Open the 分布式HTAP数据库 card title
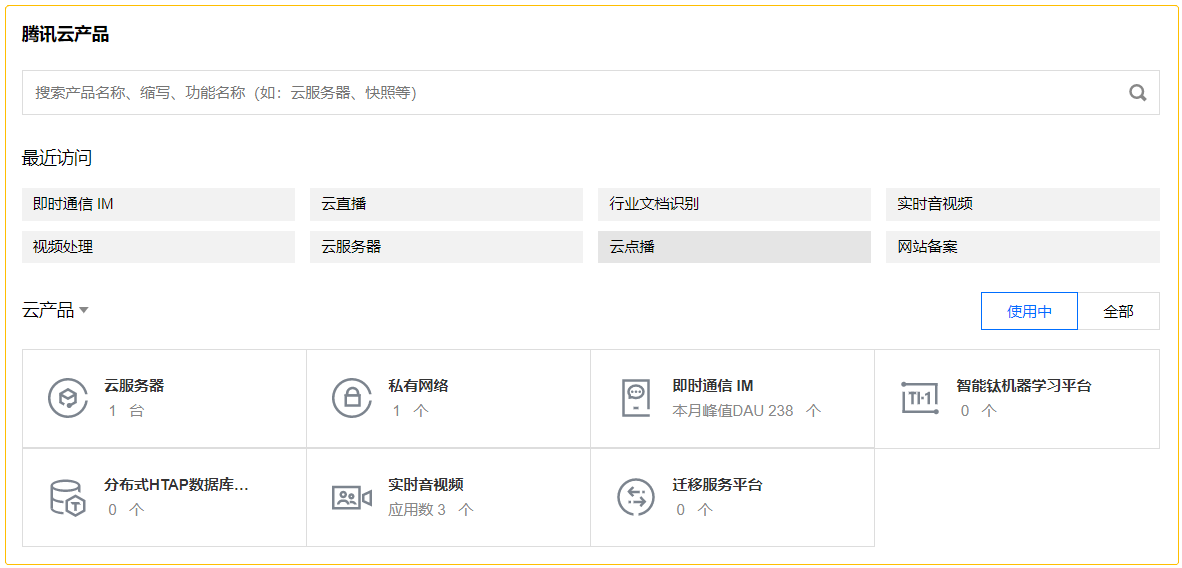Viewport: 1182px width, 568px height. 176,485
